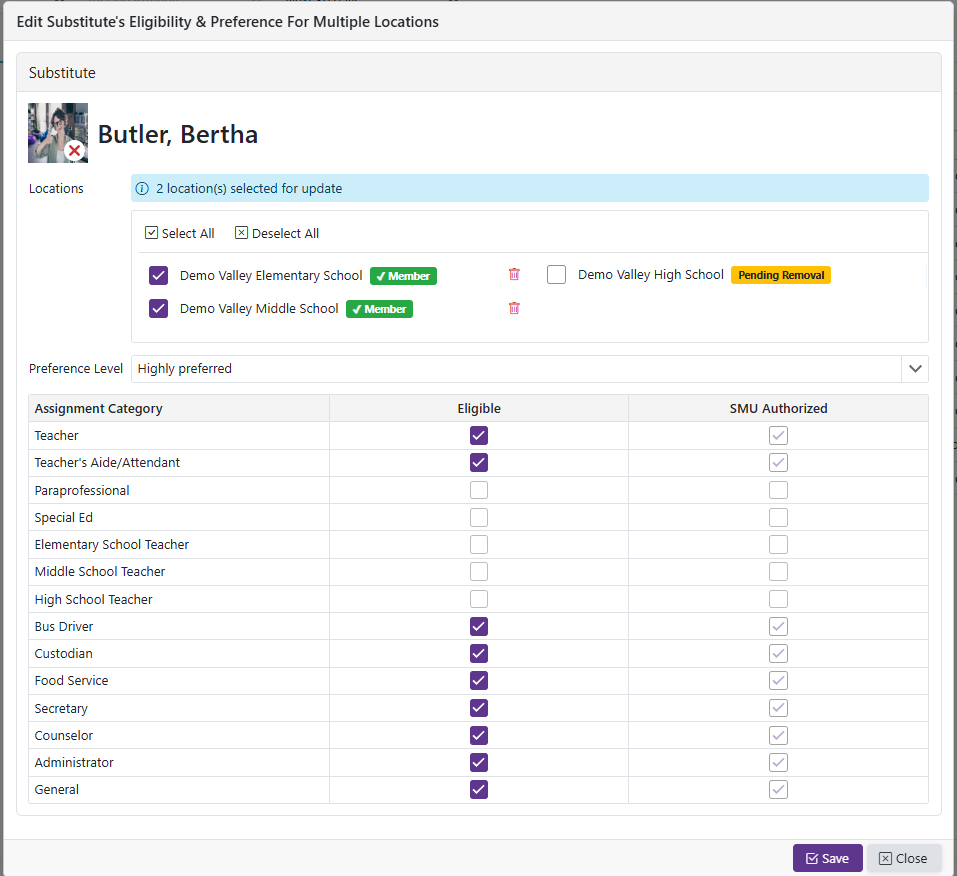Image resolution: width=957 pixels, height=876 pixels.
Task: Close the dialog with Close button
Action: (x=903, y=858)
